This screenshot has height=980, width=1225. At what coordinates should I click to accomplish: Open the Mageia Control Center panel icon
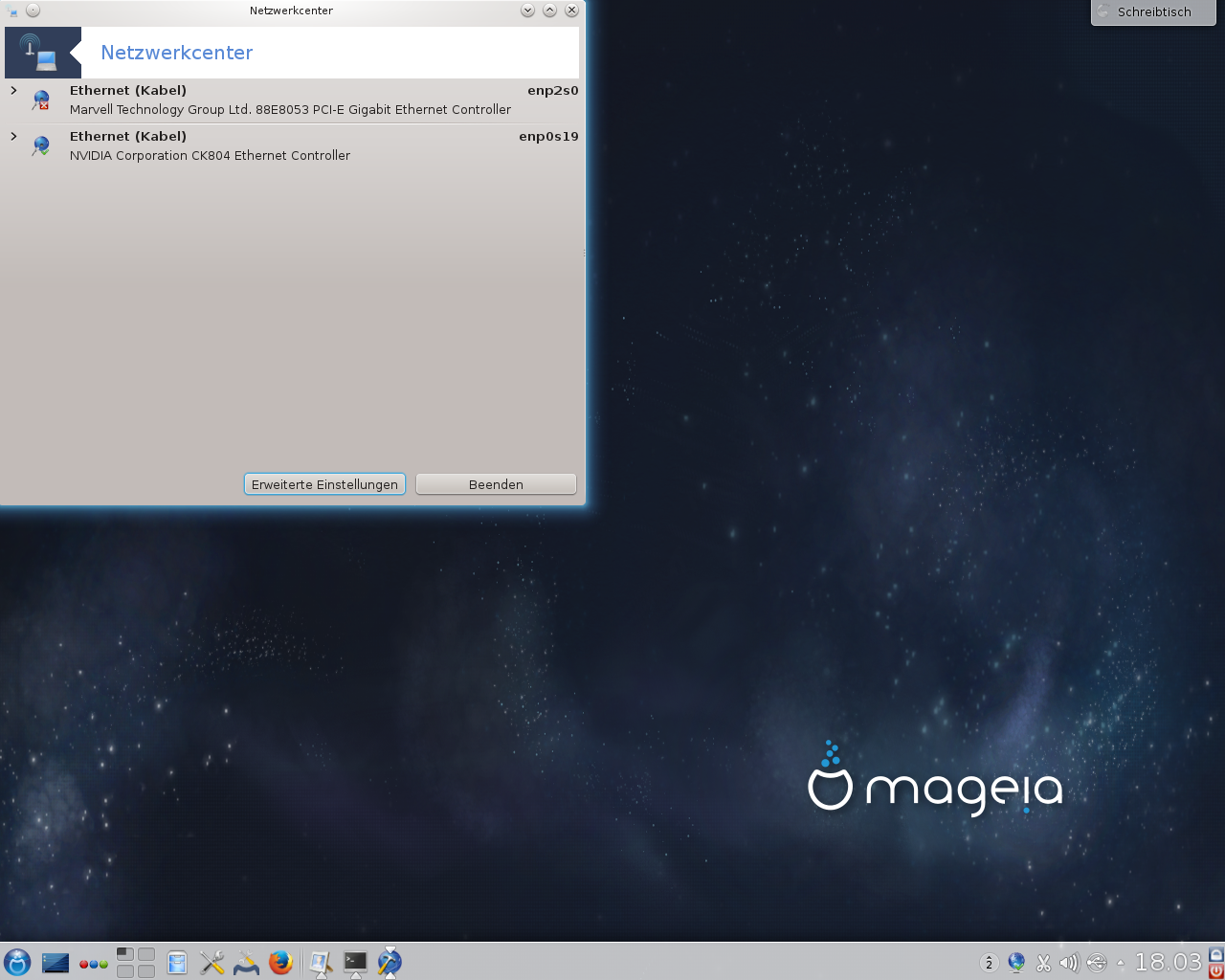pos(246,962)
